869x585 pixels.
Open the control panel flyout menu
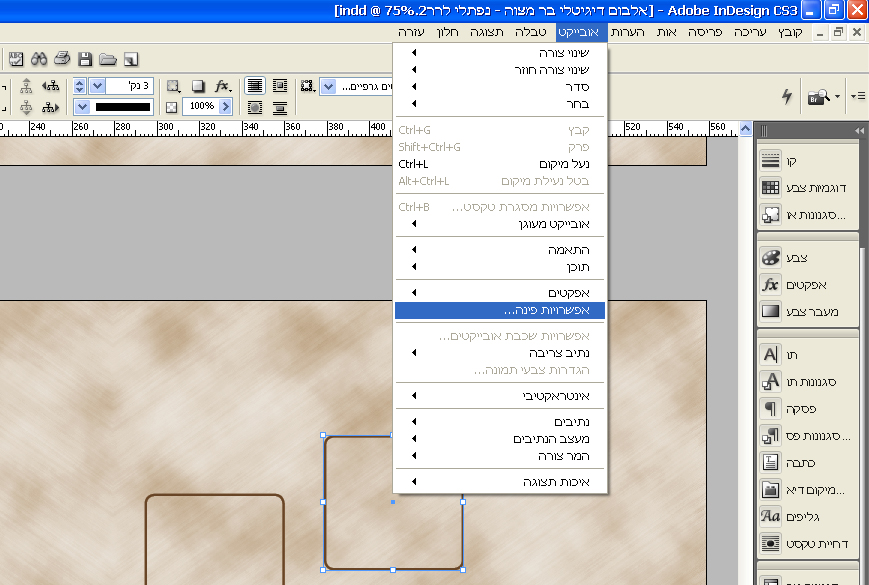(x=858, y=96)
